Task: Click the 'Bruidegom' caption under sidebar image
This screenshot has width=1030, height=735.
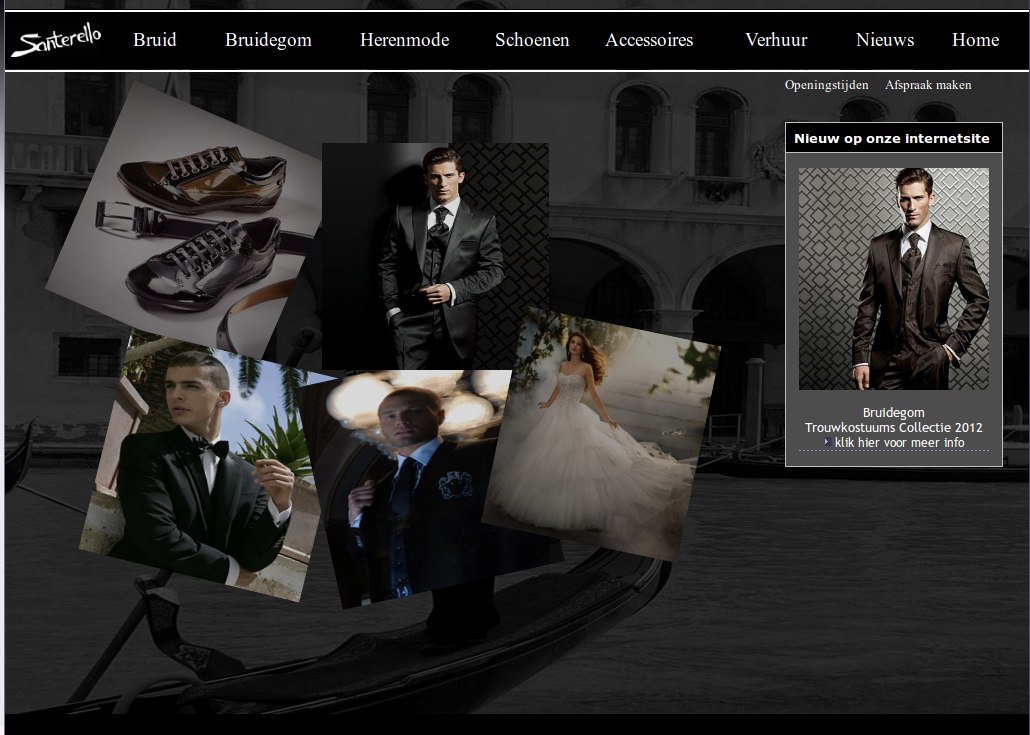Action: point(893,412)
